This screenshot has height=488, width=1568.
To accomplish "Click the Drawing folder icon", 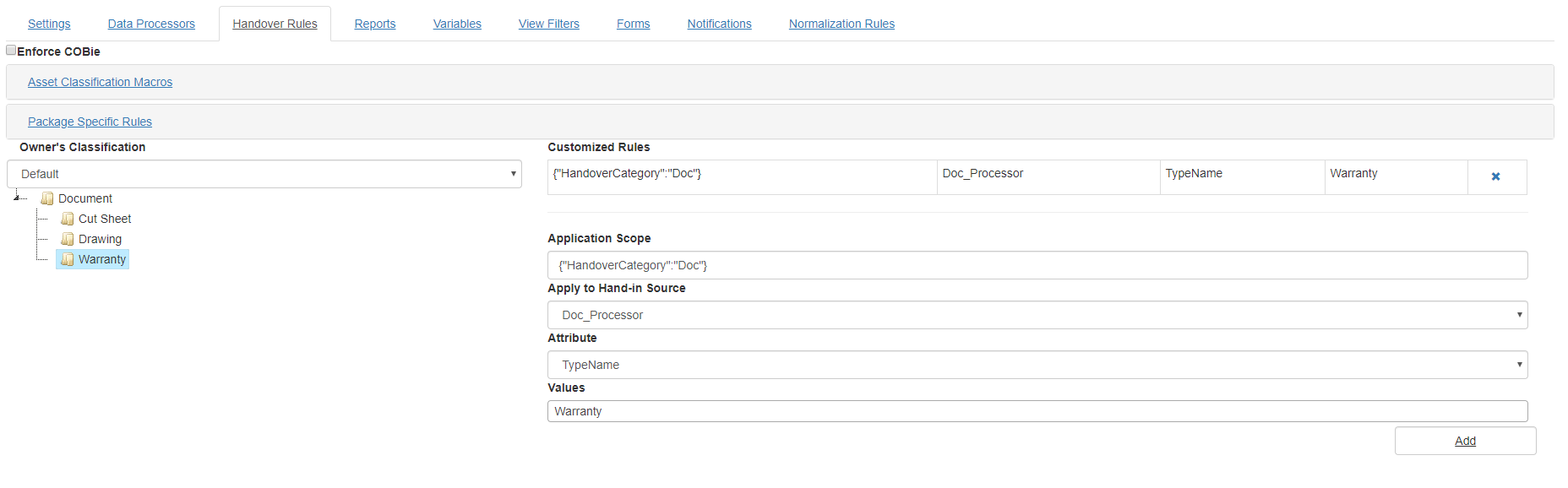I will (68, 239).
